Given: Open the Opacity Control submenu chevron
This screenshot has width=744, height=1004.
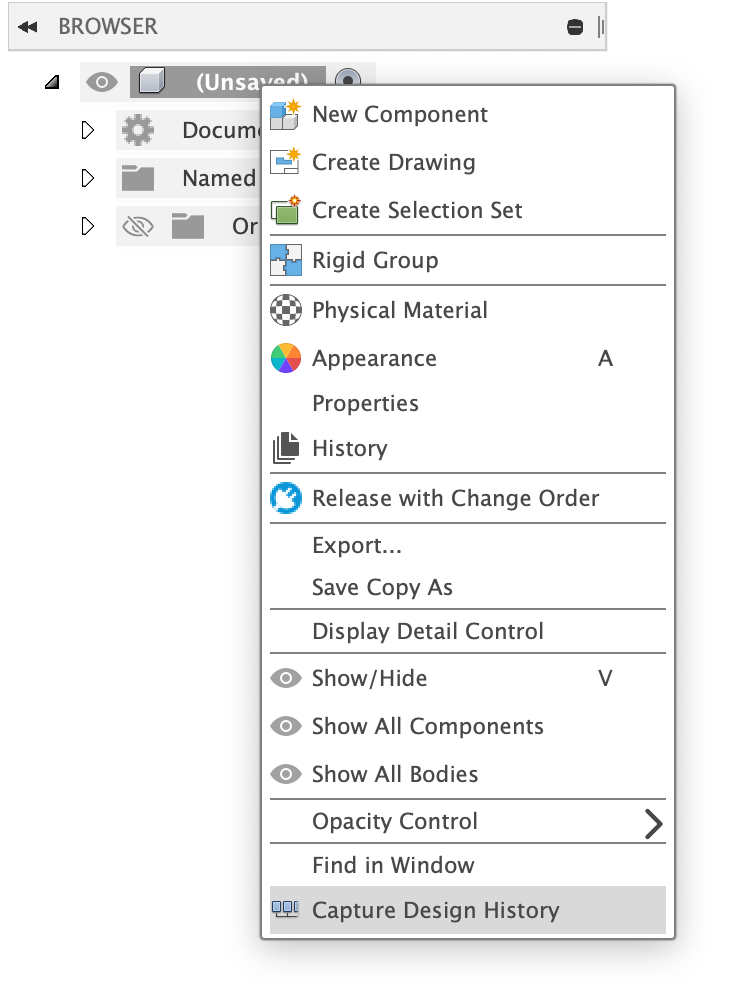Looking at the screenshot, I should (655, 824).
